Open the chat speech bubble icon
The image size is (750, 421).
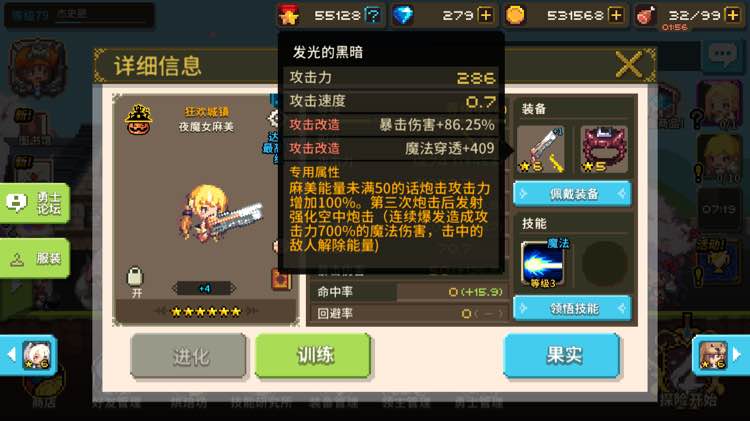pos(722,54)
